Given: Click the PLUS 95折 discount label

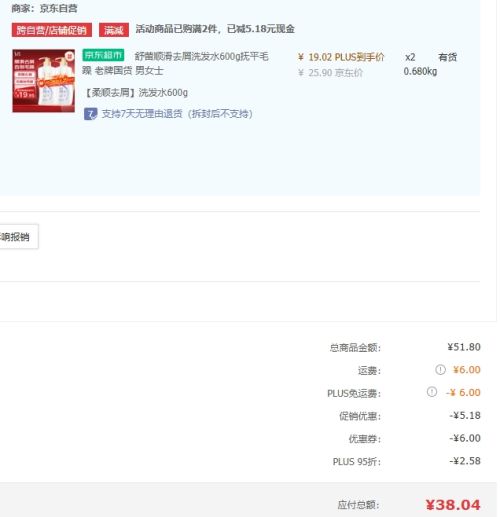Looking at the screenshot, I should pyautogui.click(x=356, y=462).
